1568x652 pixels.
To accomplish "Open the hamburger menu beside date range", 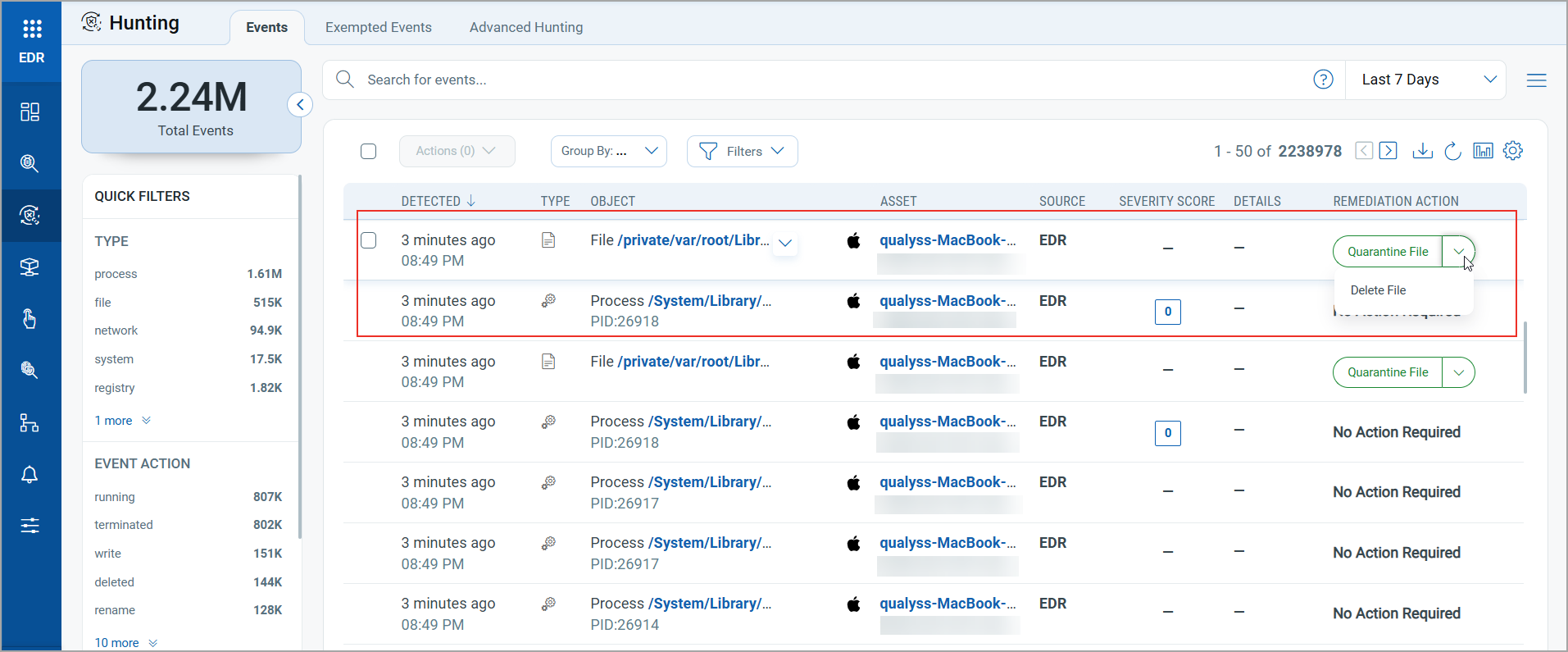I will click(1536, 80).
